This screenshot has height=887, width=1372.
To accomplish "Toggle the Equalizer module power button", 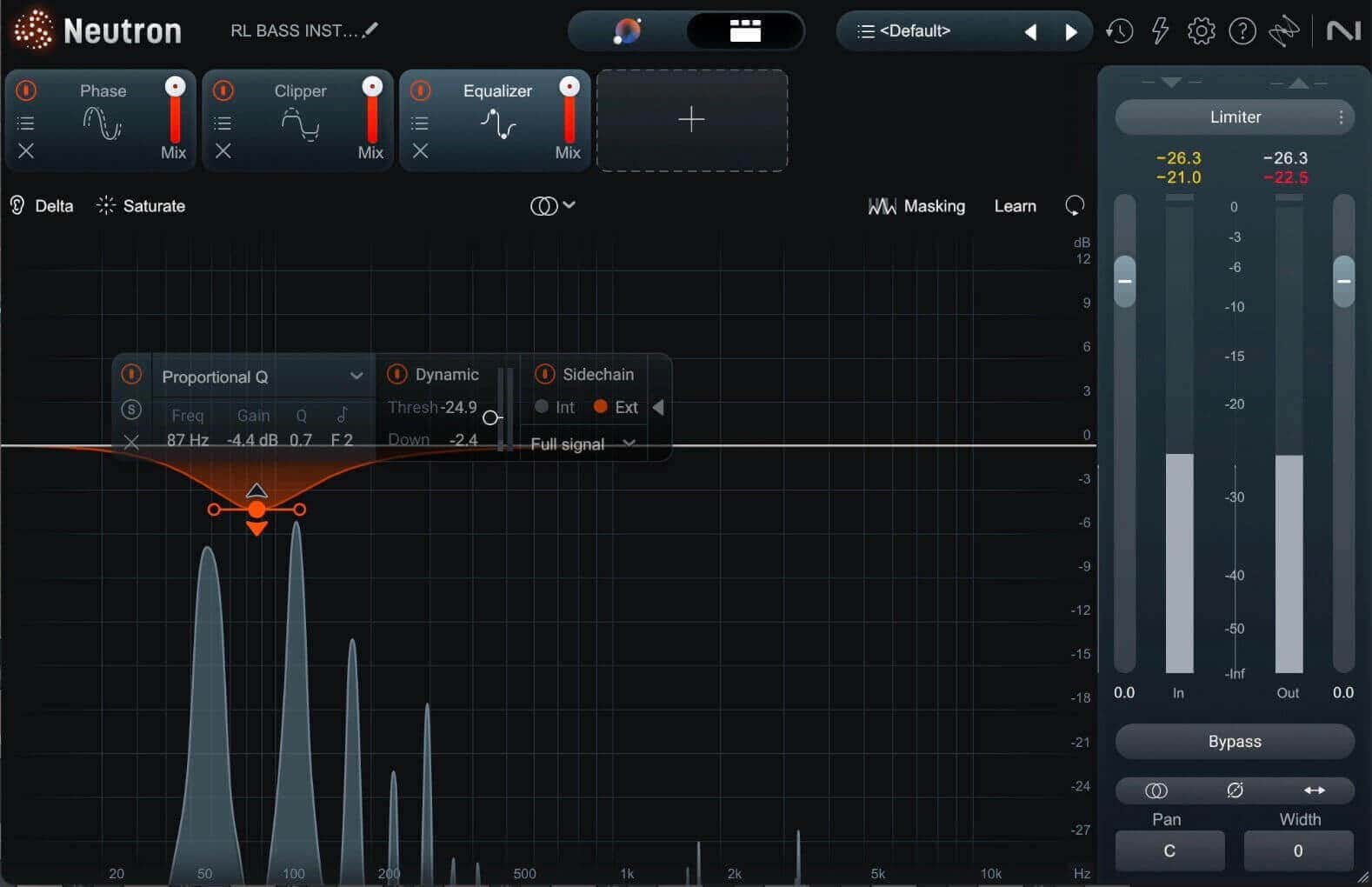I will click(x=421, y=90).
